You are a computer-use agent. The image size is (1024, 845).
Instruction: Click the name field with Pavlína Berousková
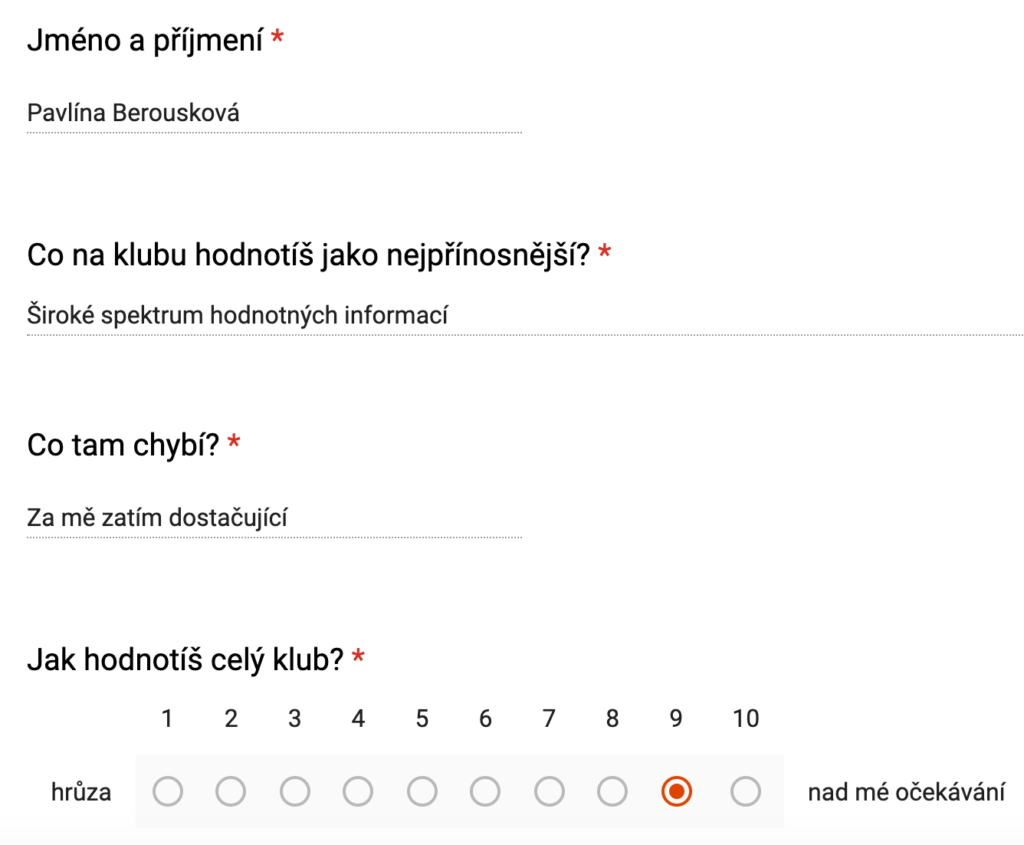click(274, 114)
